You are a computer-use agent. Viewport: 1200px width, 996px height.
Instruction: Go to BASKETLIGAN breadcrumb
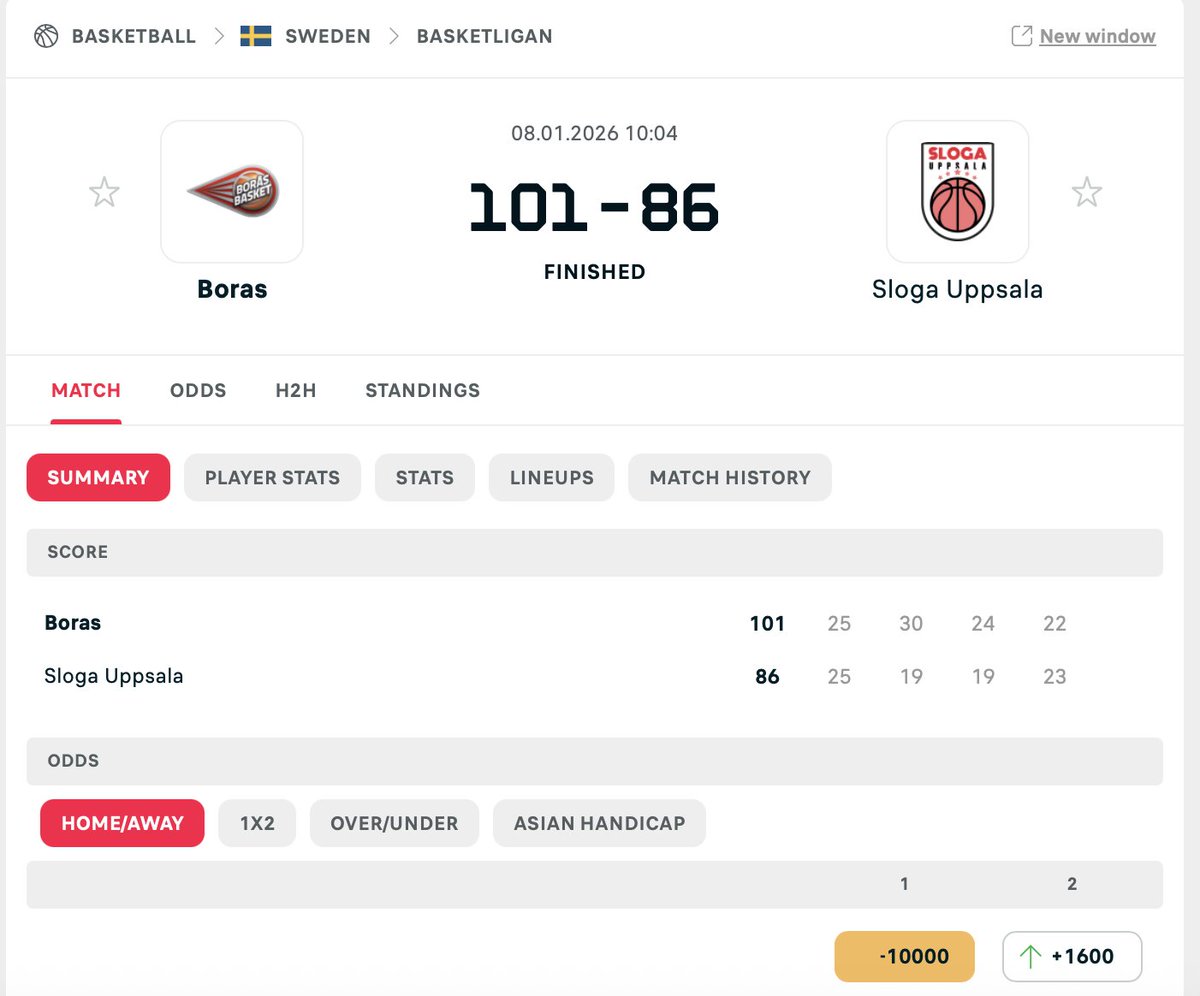point(485,36)
